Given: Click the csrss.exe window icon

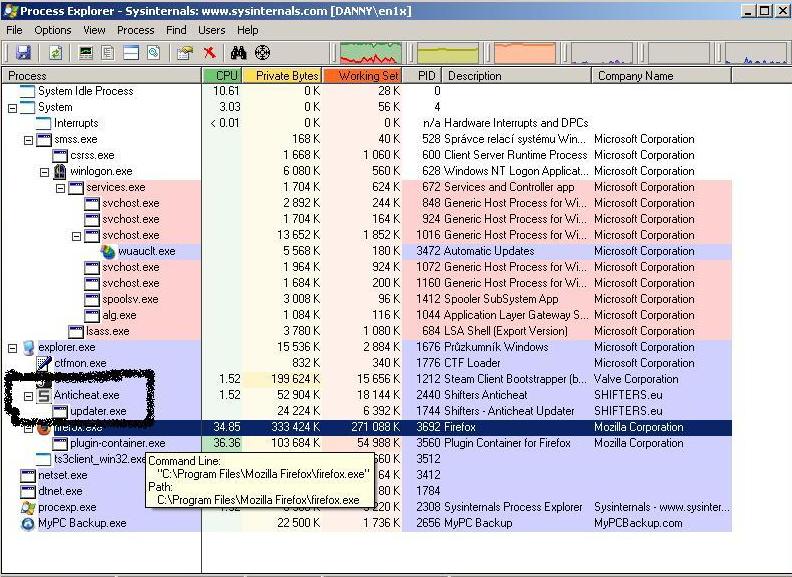Looking at the screenshot, I should click(x=60, y=155).
